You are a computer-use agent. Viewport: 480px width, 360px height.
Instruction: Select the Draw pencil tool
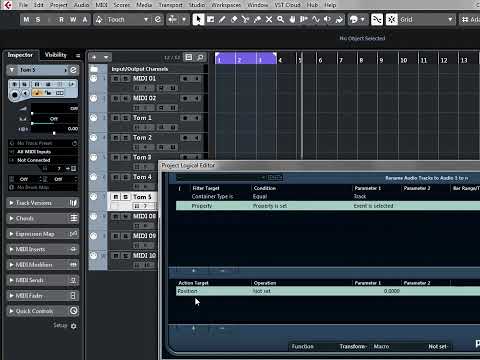coord(222,19)
